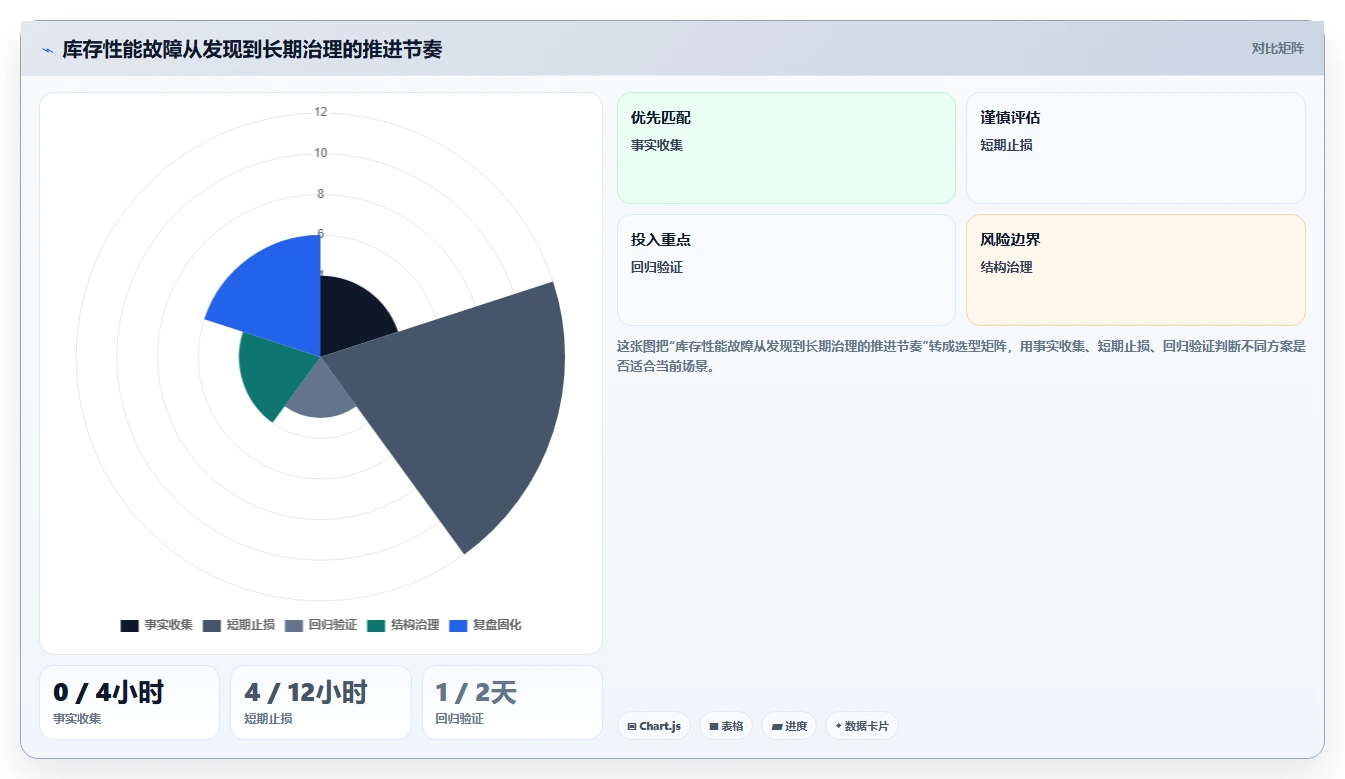Viewport: 1345px width, 779px height.
Task: Click the 复盘固化 legend swatch
Action: click(458, 625)
